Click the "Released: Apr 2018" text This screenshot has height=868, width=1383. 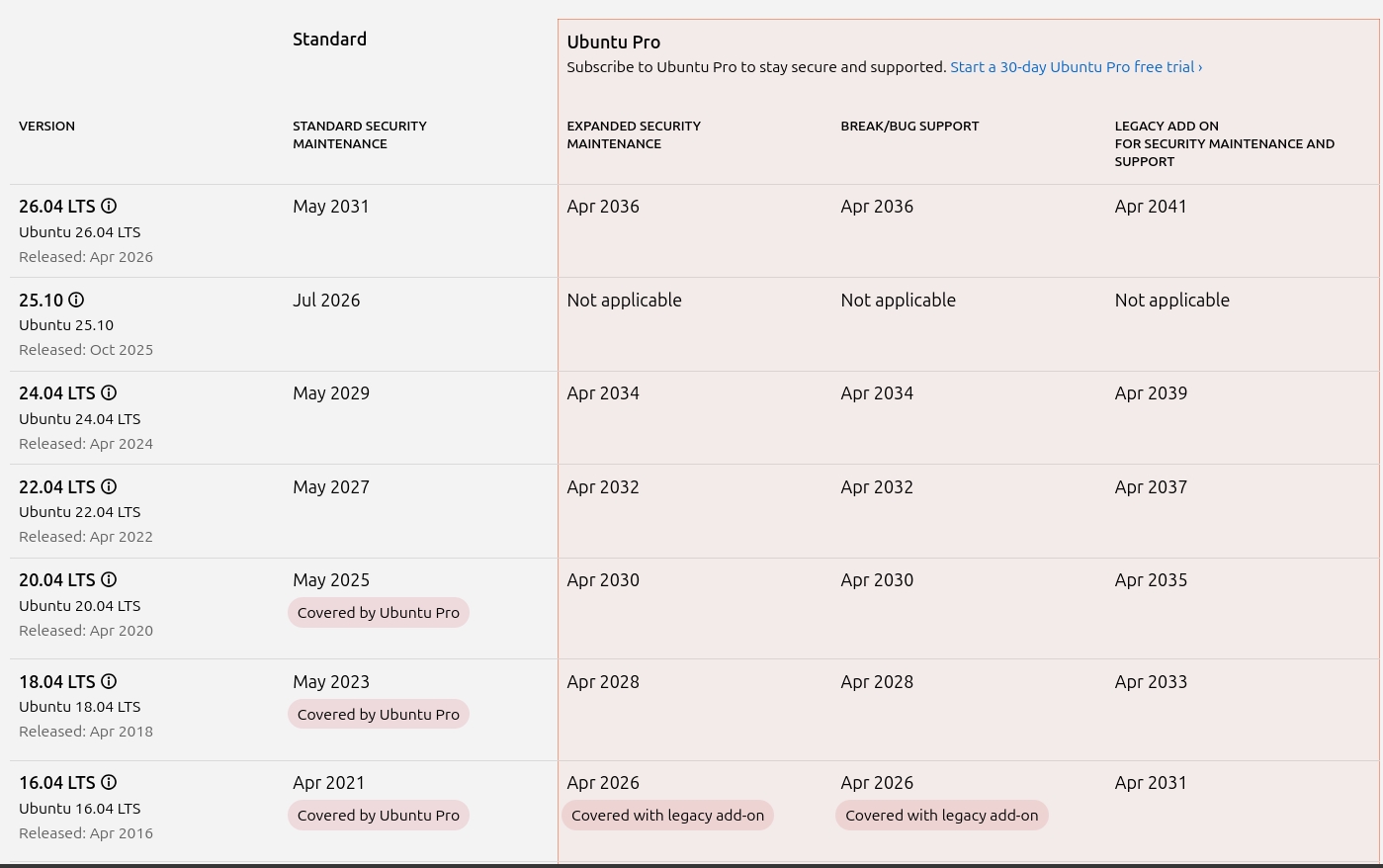pos(86,732)
